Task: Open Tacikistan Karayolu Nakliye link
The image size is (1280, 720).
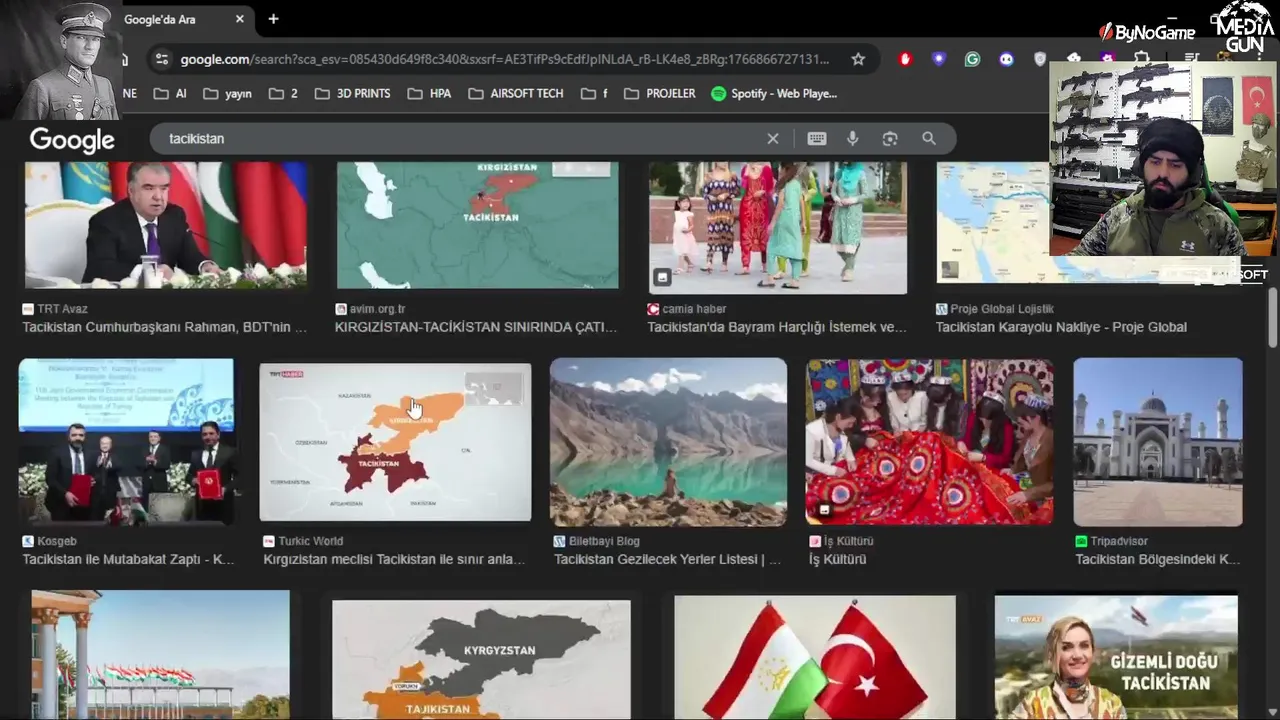Action: coord(1061,327)
